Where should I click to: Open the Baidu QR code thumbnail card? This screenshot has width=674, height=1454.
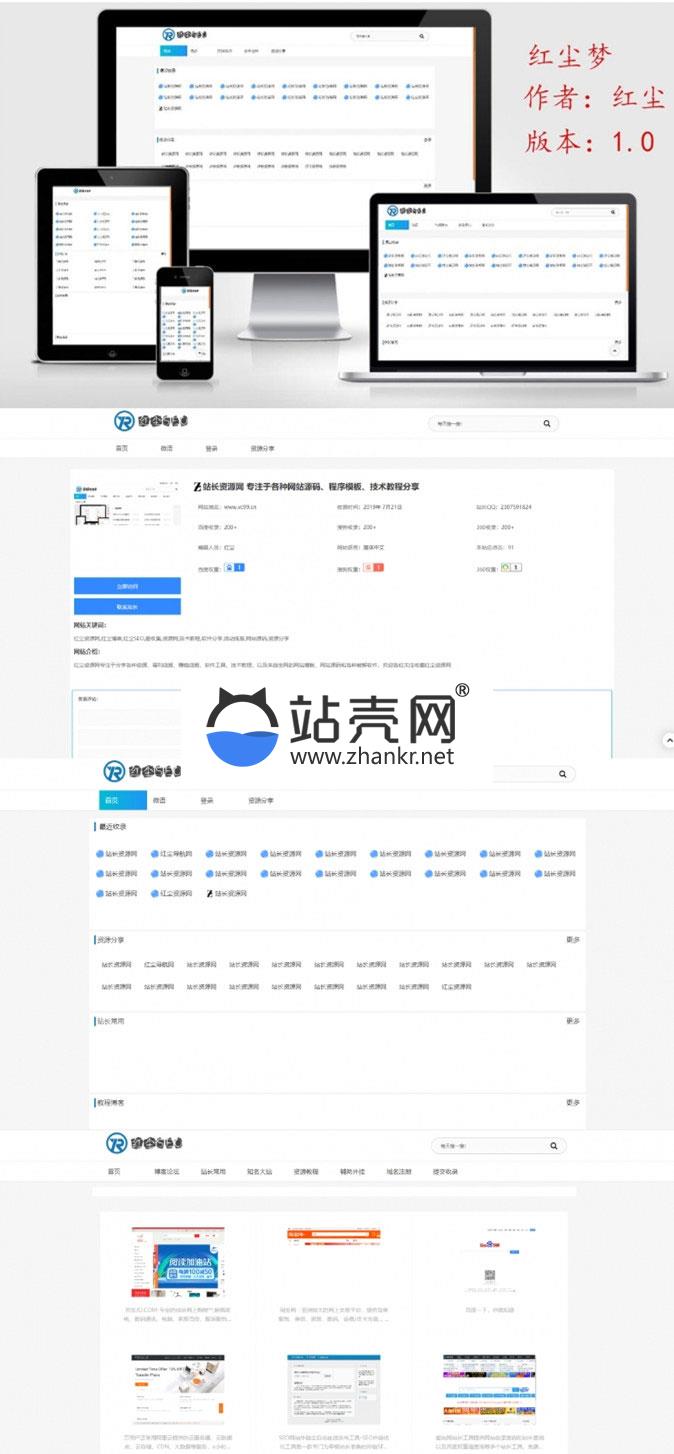click(x=489, y=1263)
